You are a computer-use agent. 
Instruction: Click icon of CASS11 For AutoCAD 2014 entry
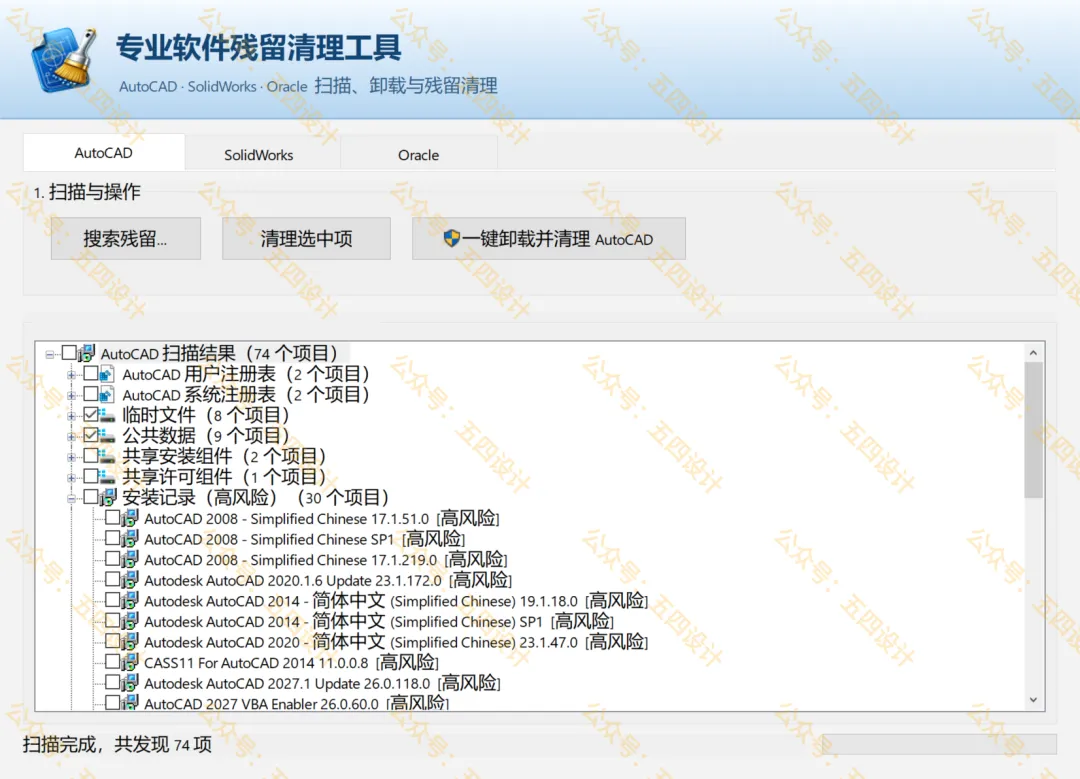[x=129, y=663]
